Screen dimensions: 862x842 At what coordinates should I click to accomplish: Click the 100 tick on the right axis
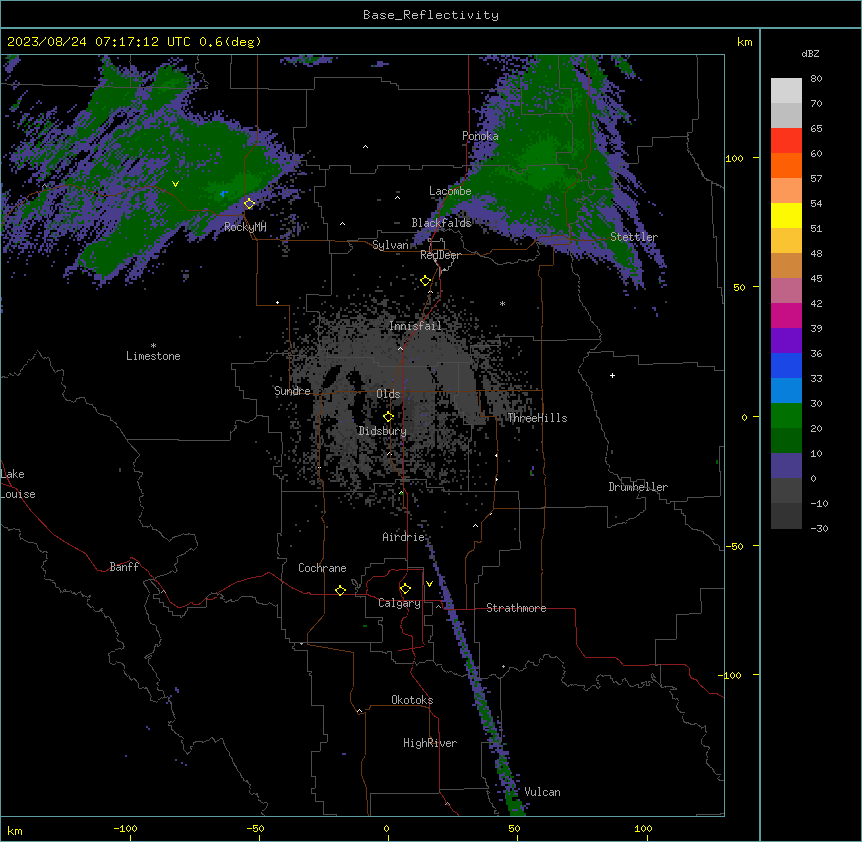coord(734,158)
